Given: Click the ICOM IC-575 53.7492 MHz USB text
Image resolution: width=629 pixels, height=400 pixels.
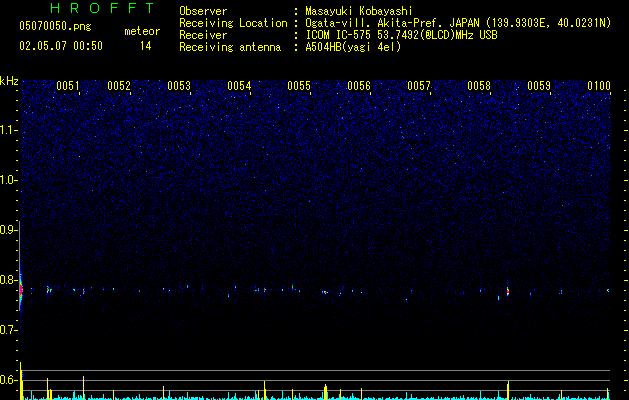Looking at the screenshot, I should coord(401,35).
